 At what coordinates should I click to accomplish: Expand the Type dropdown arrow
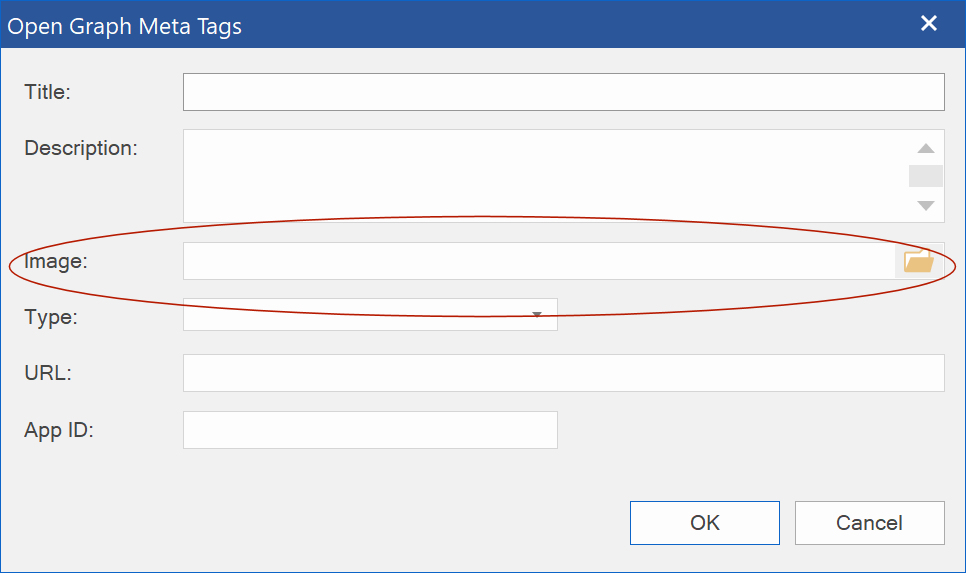537,314
